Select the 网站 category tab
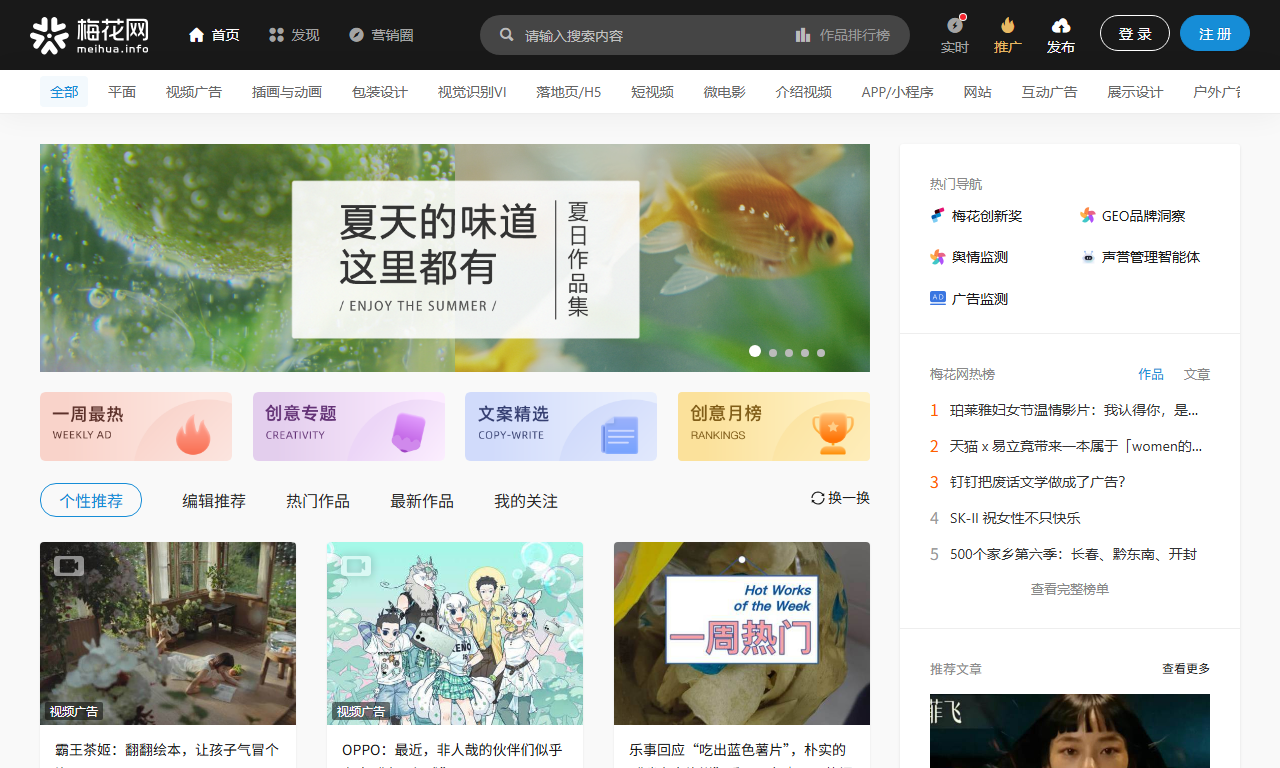Screen dimensions: 1280x768 [x=978, y=92]
